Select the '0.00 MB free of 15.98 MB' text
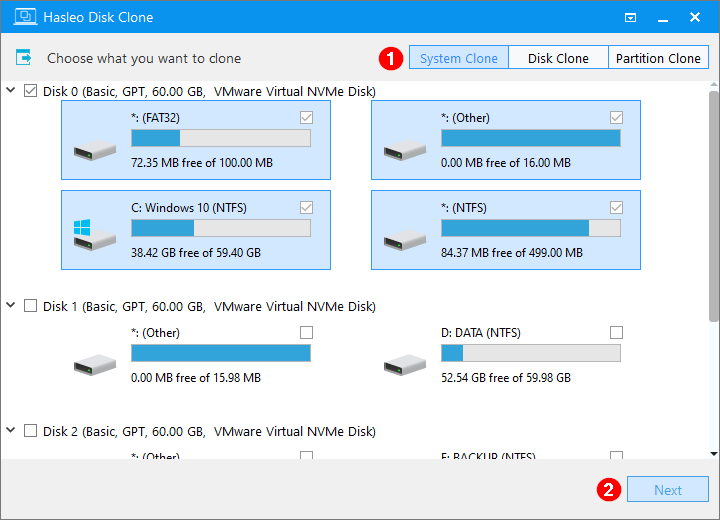The width and height of the screenshot is (720, 520). coord(196,378)
